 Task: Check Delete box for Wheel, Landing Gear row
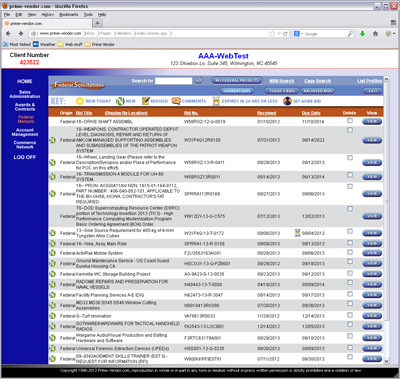[350, 157]
